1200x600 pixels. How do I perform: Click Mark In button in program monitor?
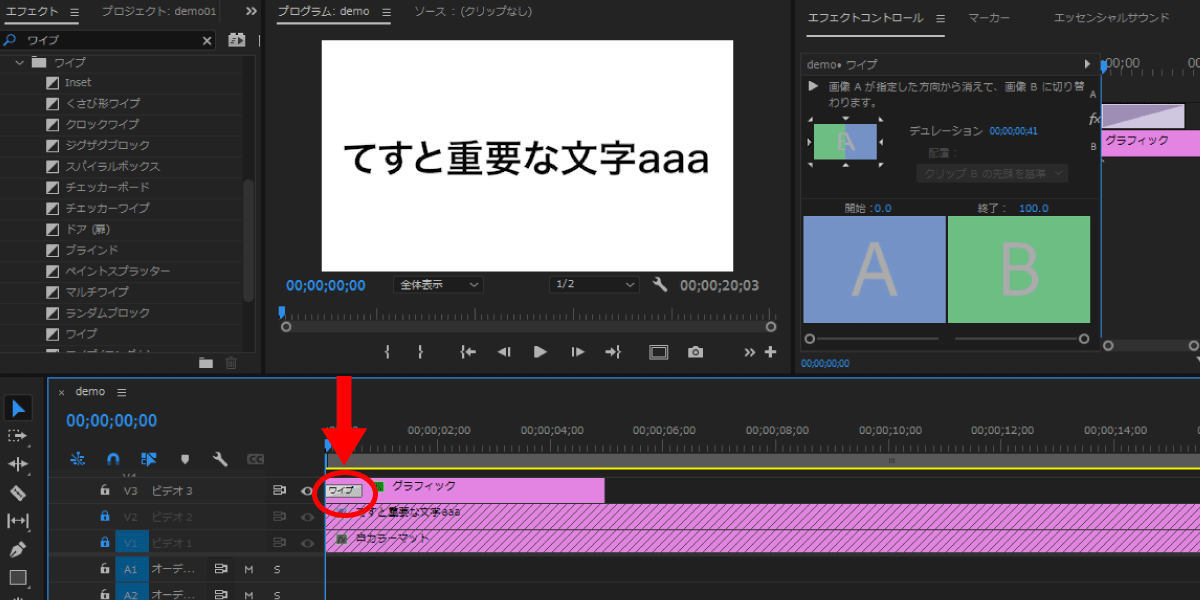pos(387,352)
